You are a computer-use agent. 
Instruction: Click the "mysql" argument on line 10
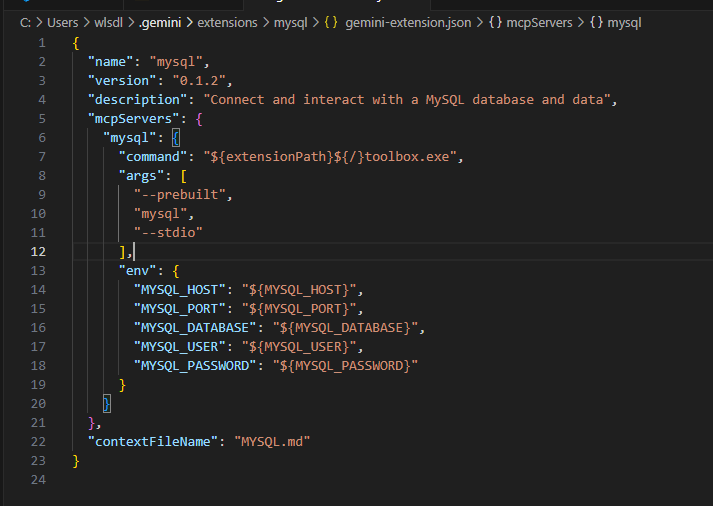coord(161,214)
